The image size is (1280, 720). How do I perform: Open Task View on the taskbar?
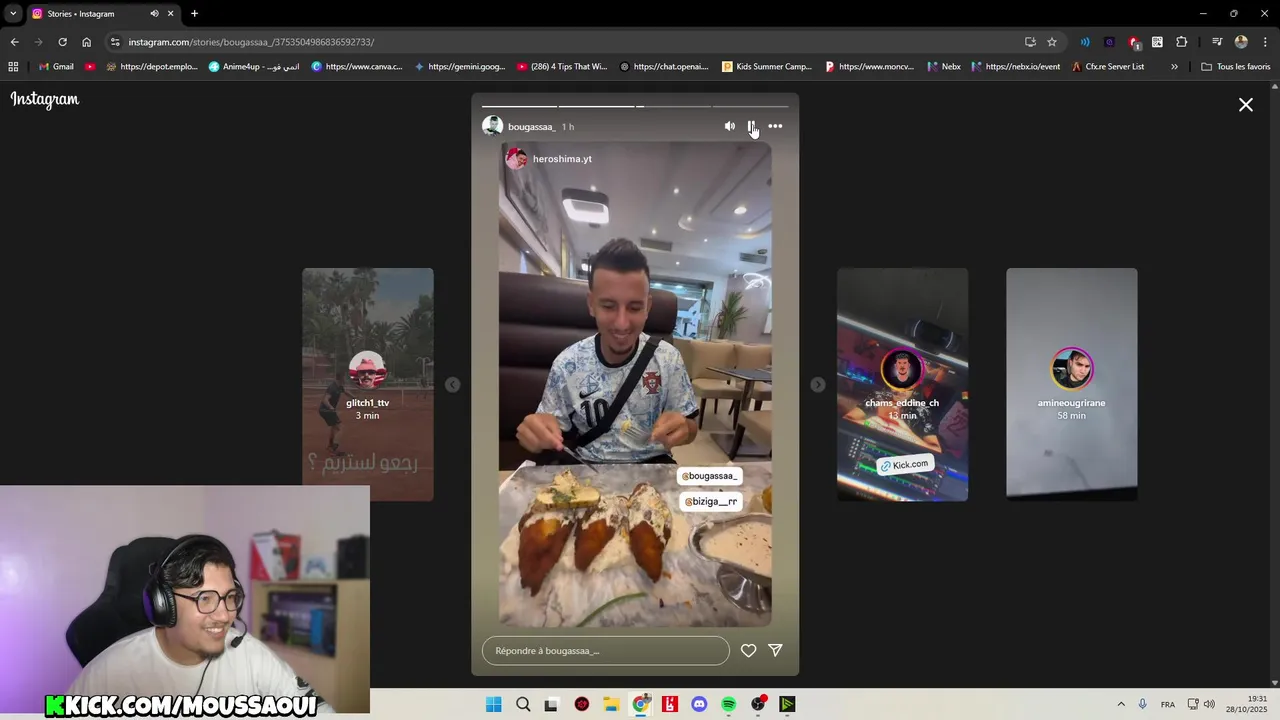click(x=551, y=704)
